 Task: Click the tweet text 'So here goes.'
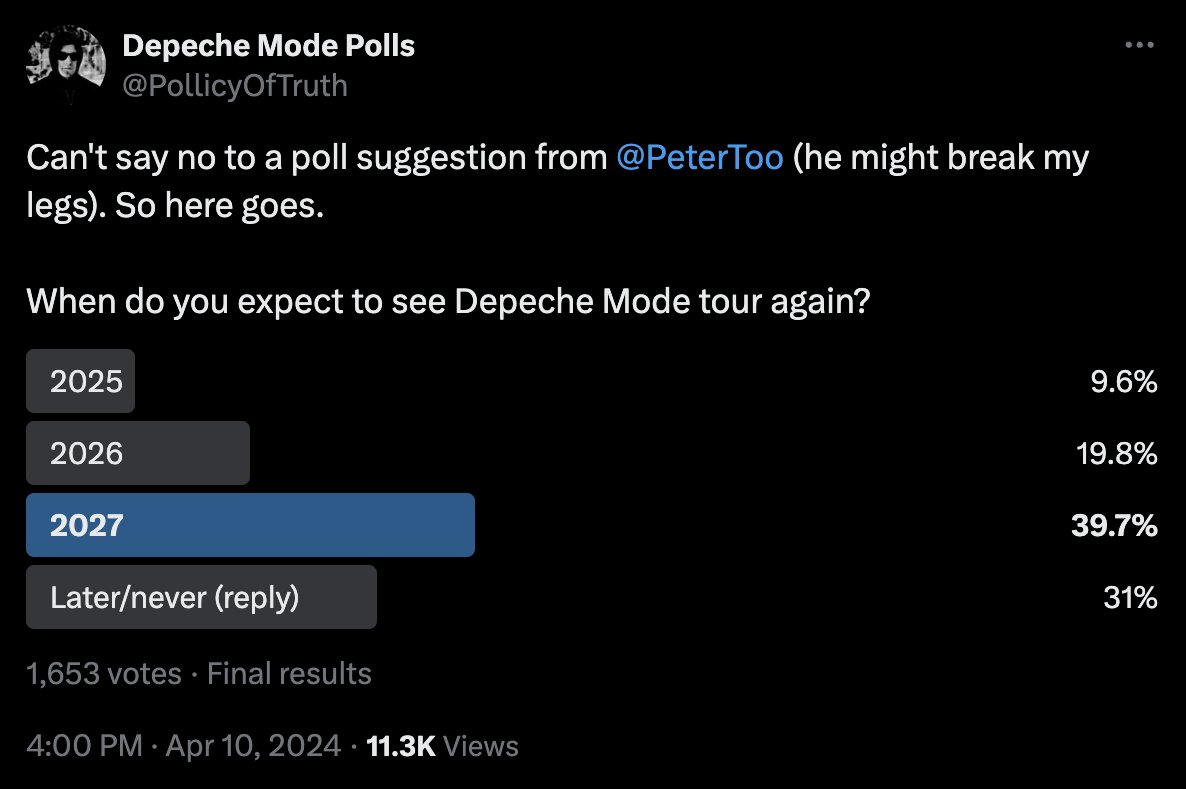tap(219, 206)
